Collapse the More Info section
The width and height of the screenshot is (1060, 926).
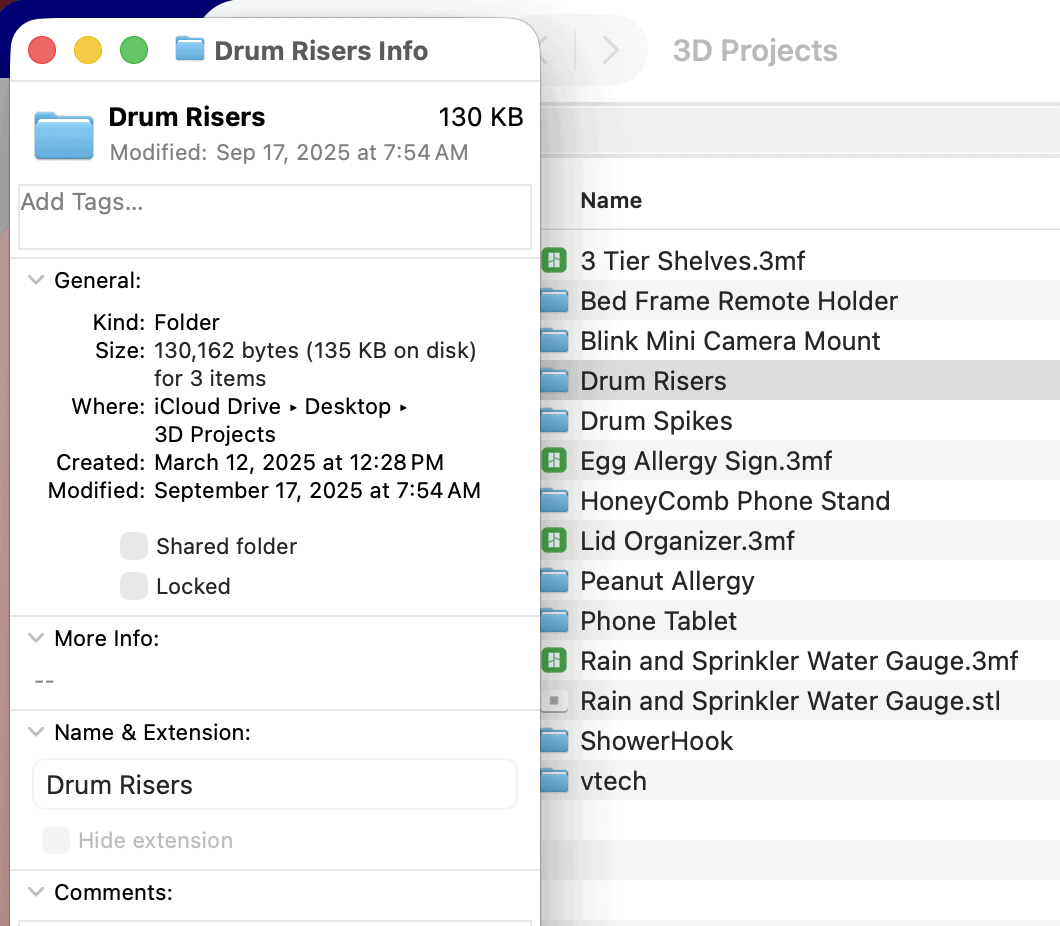pos(36,638)
